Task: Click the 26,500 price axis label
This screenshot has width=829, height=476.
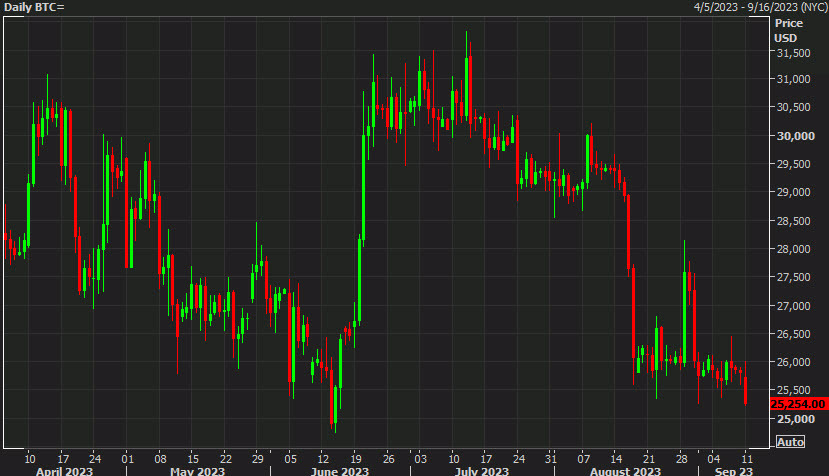Action: (x=793, y=334)
